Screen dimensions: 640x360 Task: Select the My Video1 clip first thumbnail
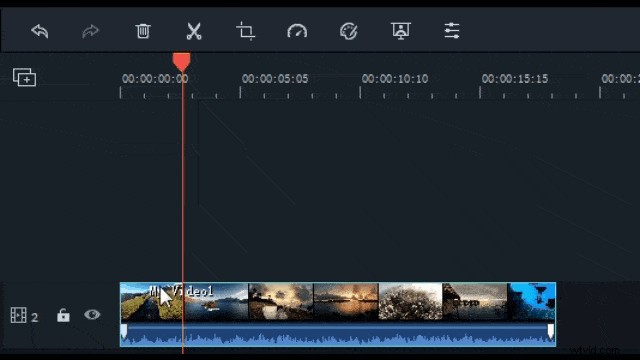pos(152,301)
